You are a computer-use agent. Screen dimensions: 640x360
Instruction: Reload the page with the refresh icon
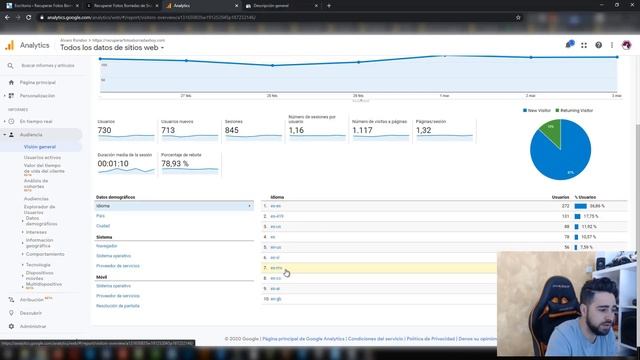point(29,18)
